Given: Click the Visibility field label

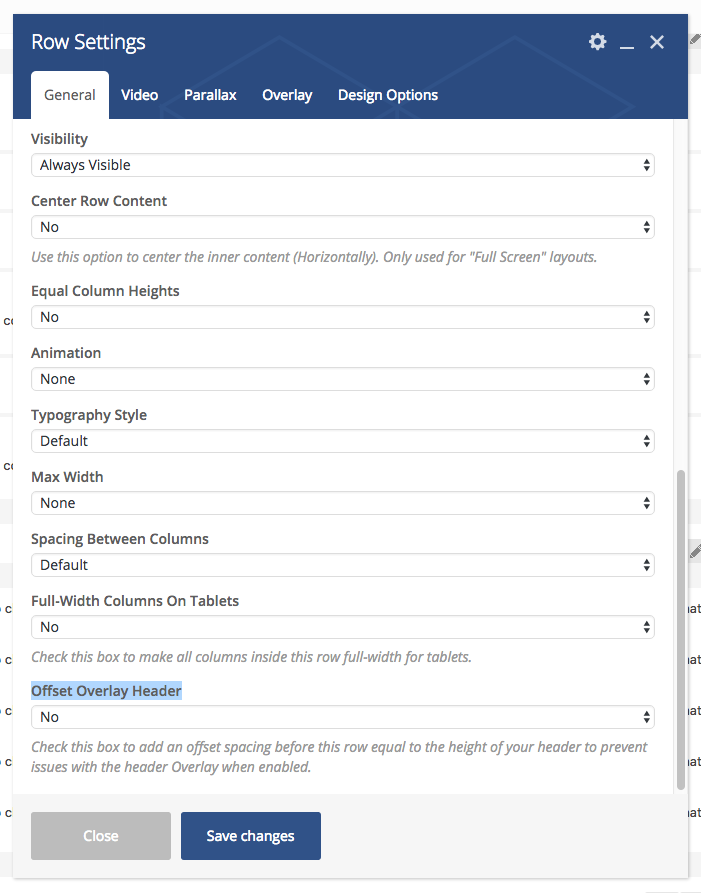Looking at the screenshot, I should coord(59,139).
